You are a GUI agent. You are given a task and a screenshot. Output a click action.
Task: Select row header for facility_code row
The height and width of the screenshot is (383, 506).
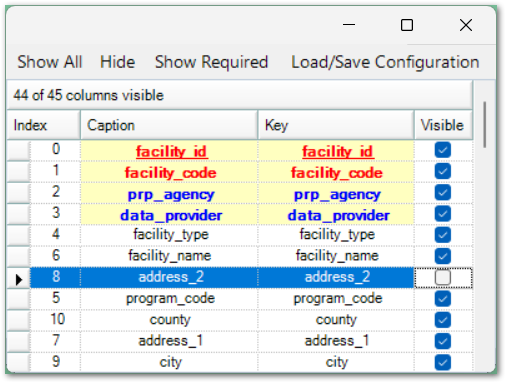coord(19,172)
